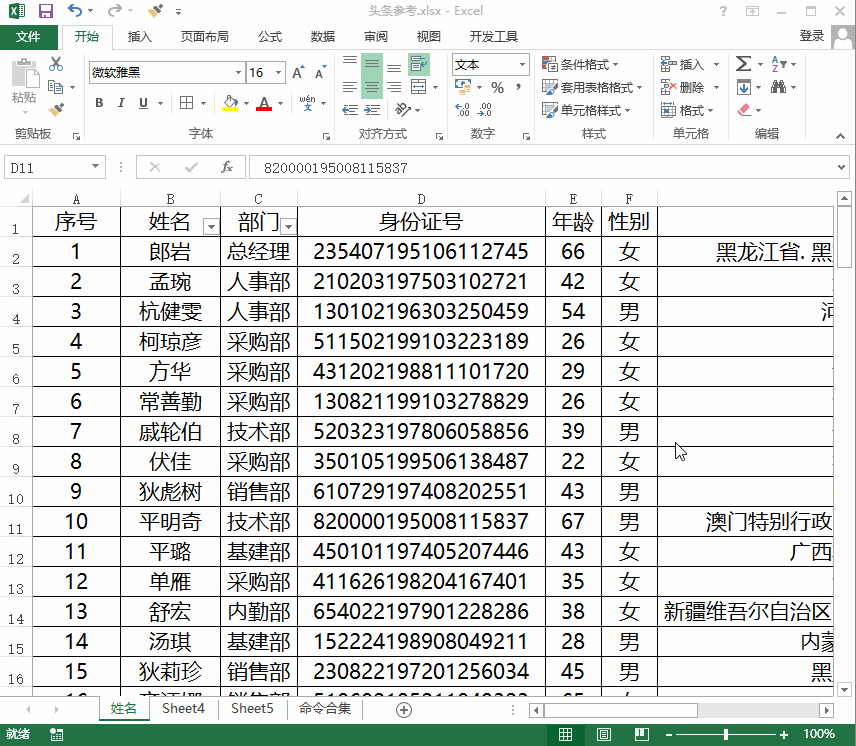The height and width of the screenshot is (746, 856).
Task: Click 条件格式 conditional formatting button
Action: (x=581, y=65)
